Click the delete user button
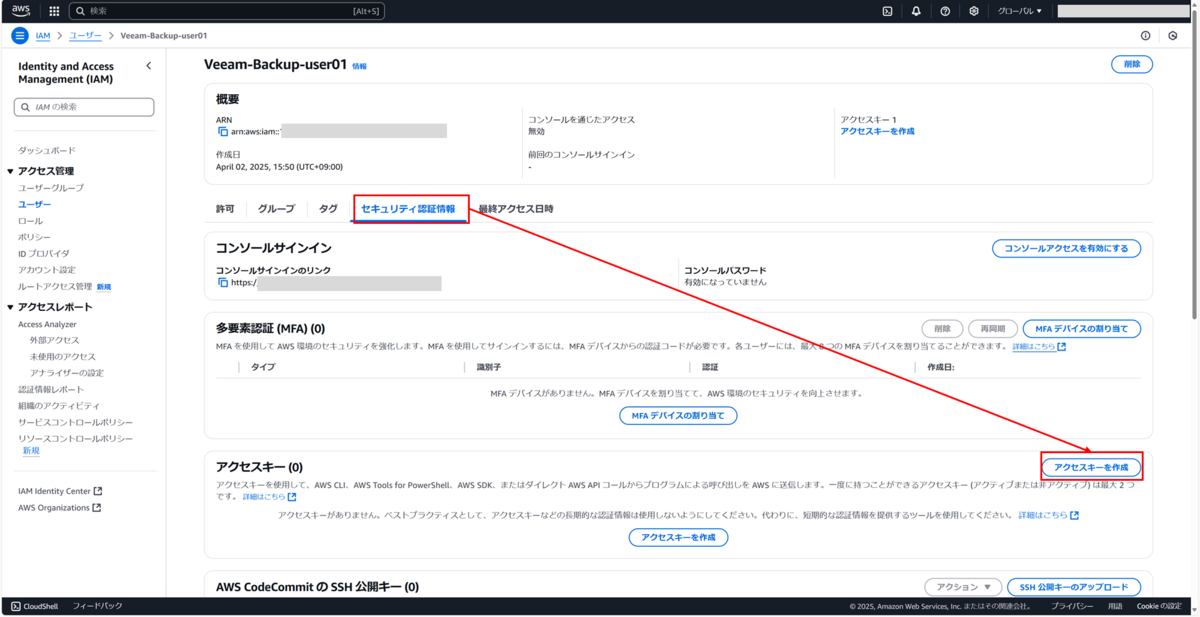 point(1132,64)
